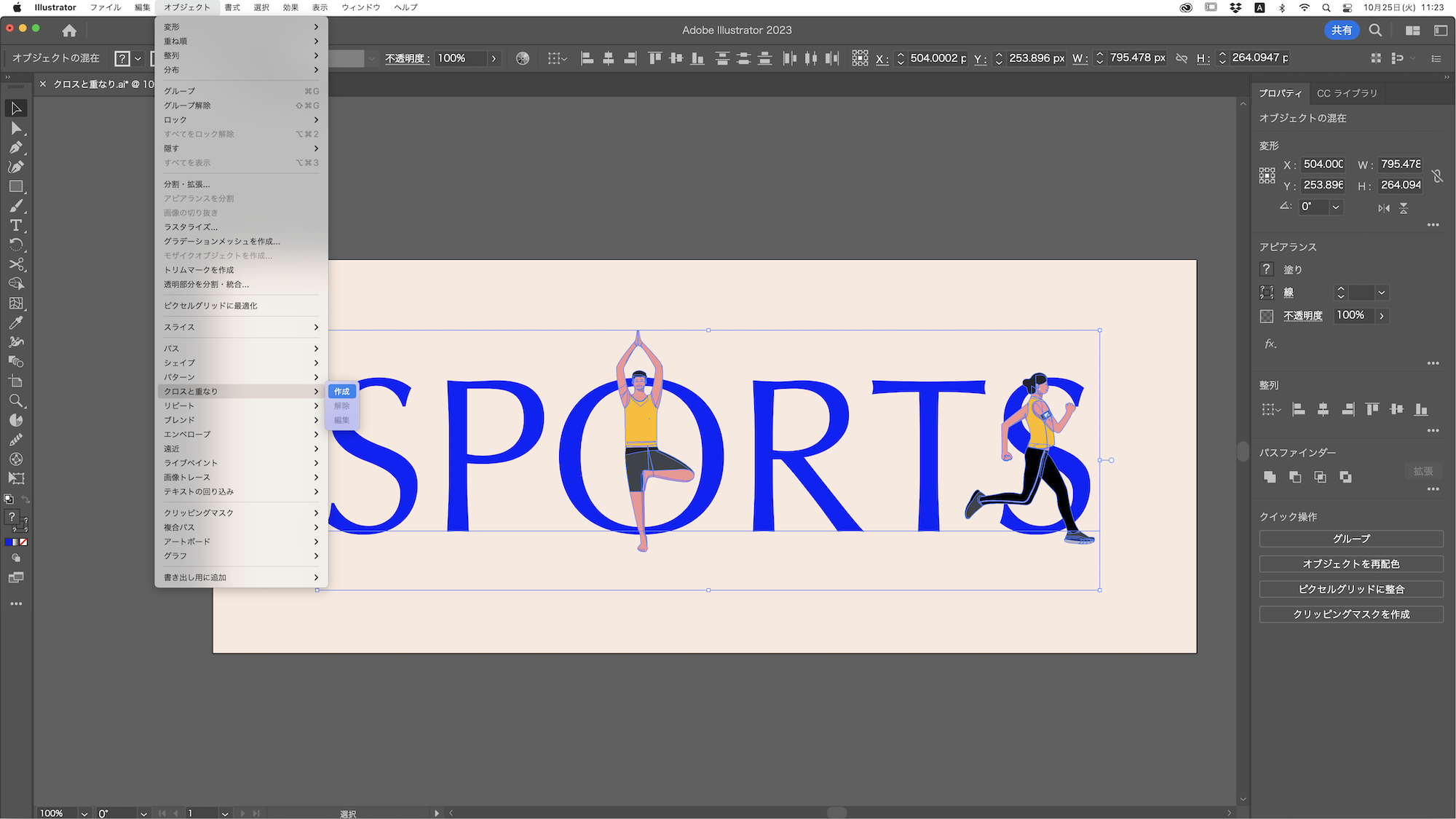This screenshot has width=1456, height=819.
Task: Click the Unite pathfinder icon
Action: 1270,477
